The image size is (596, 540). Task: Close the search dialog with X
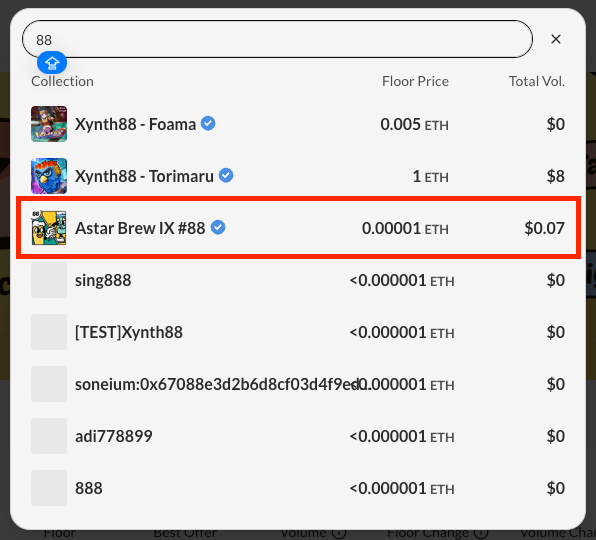556,39
